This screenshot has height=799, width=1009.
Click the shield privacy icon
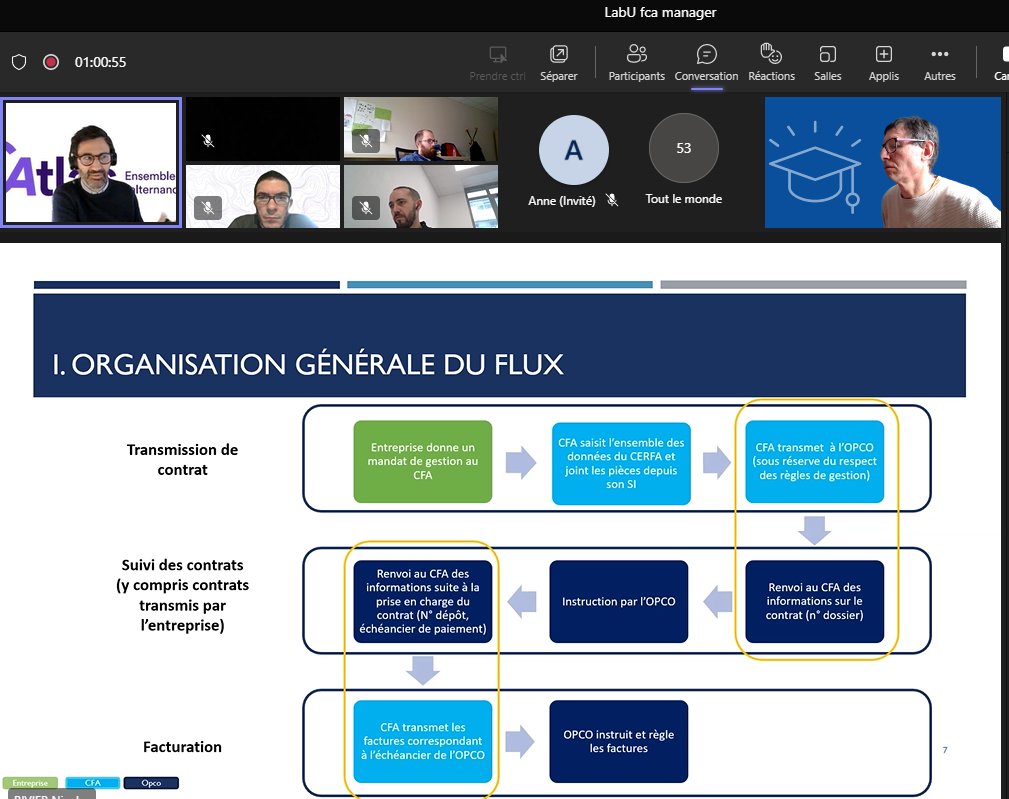pyautogui.click(x=19, y=62)
